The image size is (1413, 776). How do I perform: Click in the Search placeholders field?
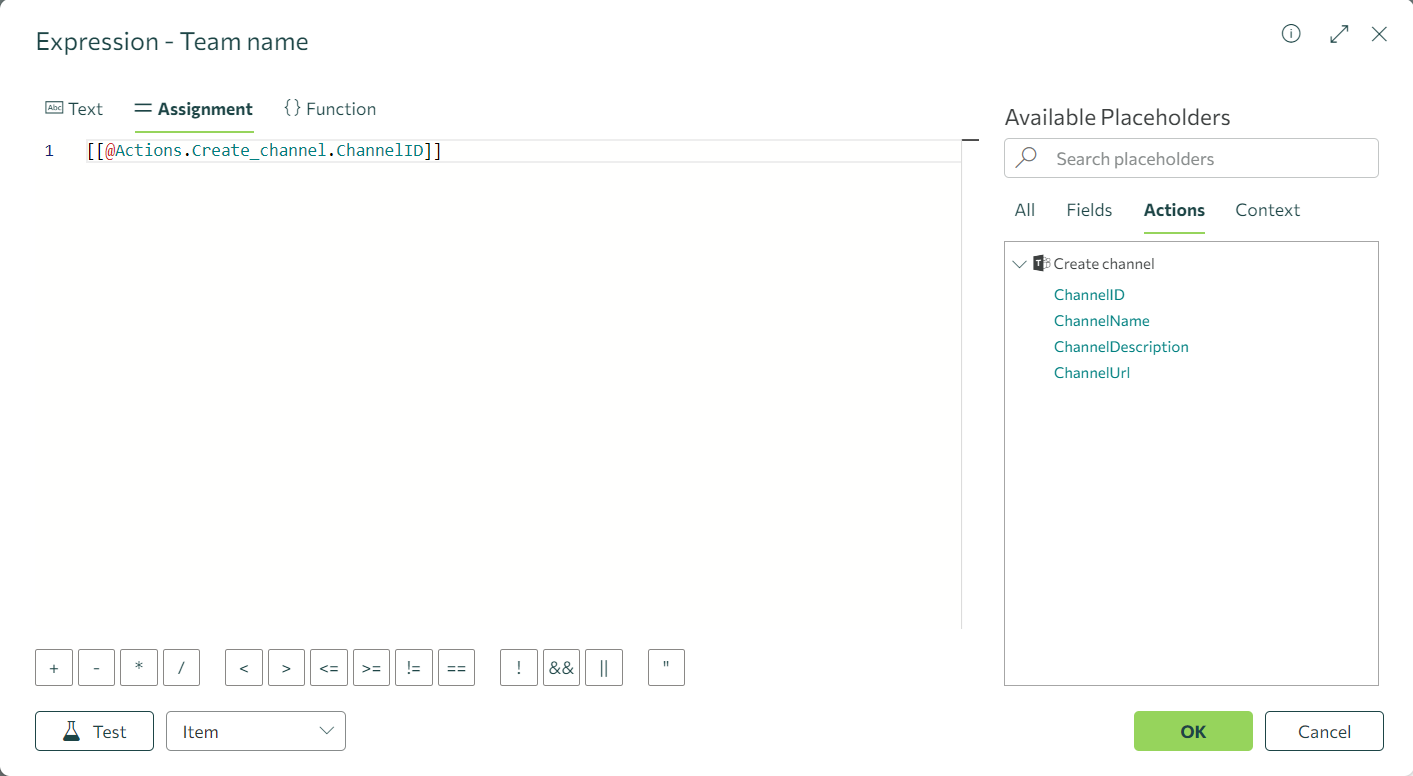[x=1191, y=158]
